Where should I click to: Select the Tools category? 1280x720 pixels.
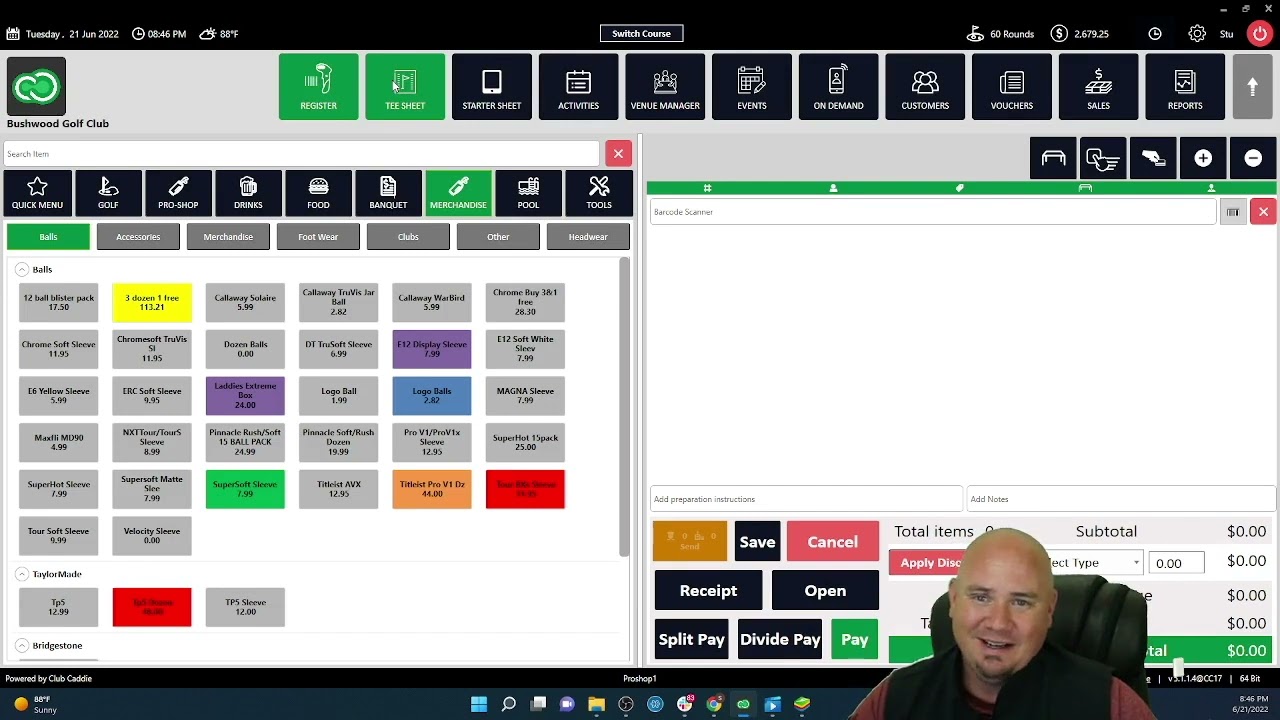tap(599, 193)
